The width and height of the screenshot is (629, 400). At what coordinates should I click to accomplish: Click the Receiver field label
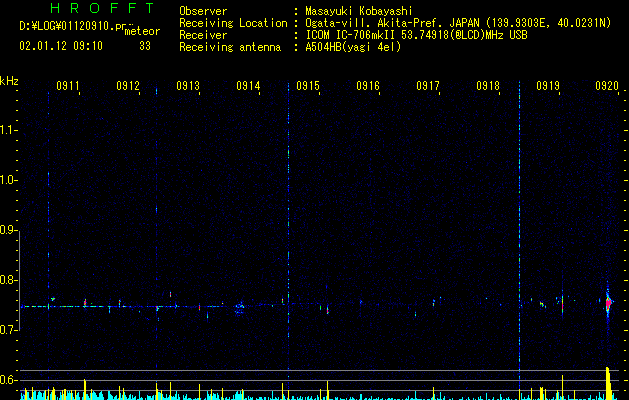tap(203, 35)
